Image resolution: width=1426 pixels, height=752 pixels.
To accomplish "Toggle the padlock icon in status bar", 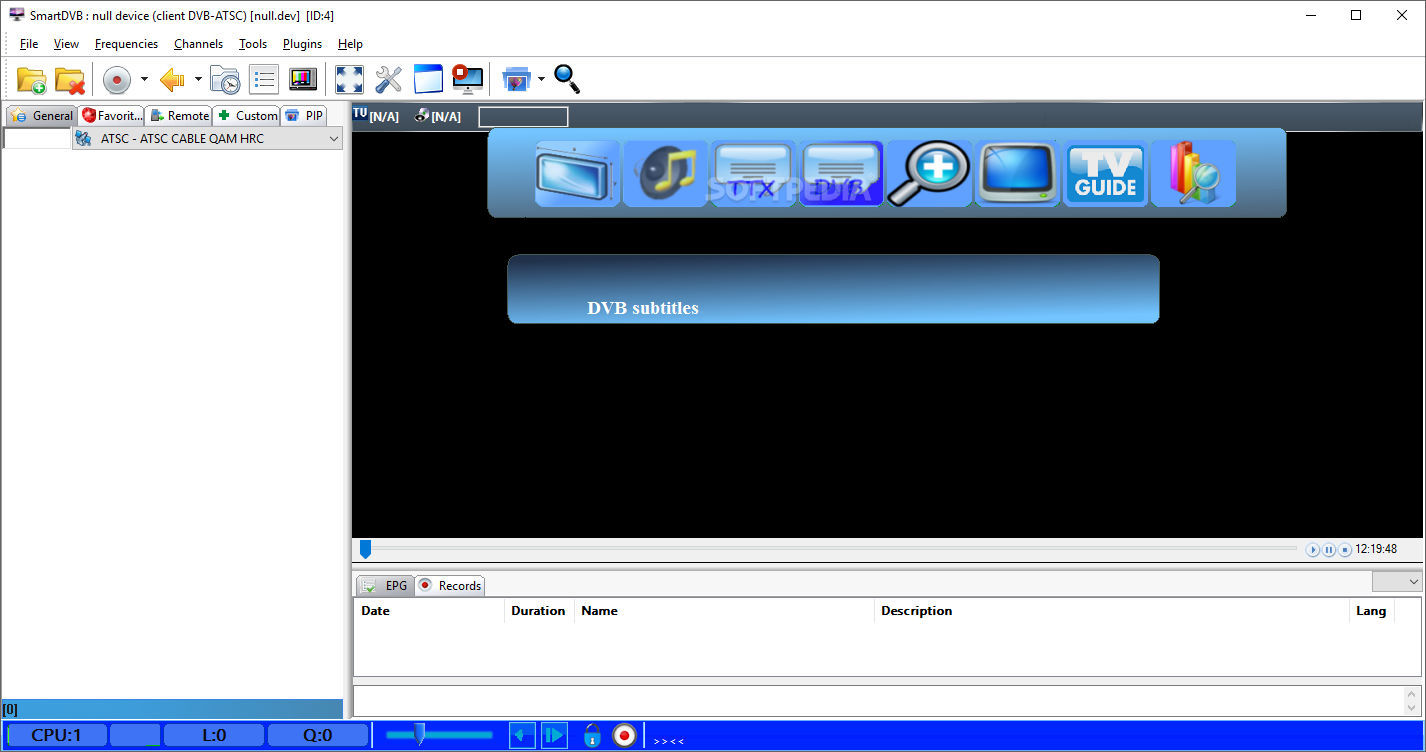I will pos(592,736).
